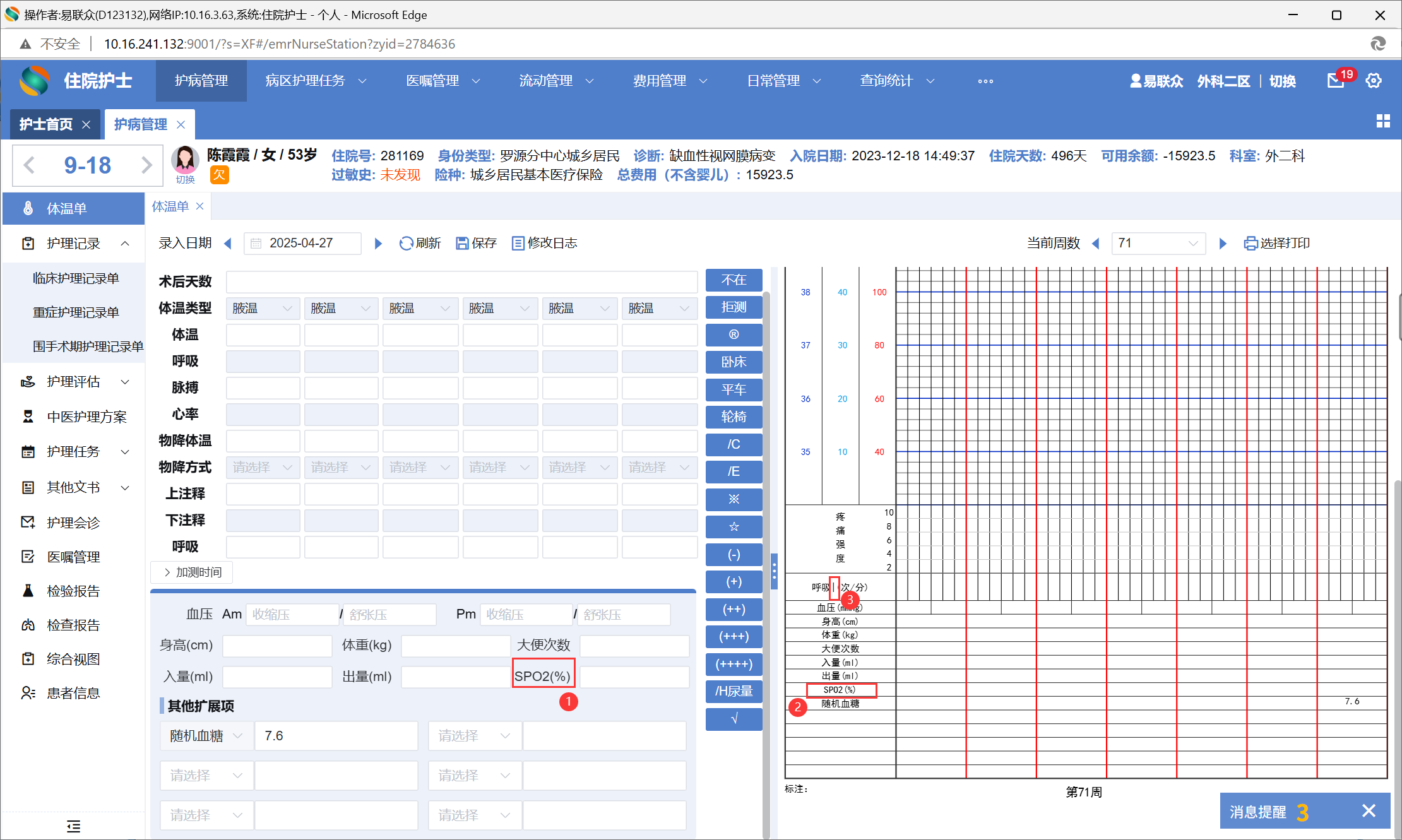
Task: Click the 卧床 quick-entry button
Action: [734, 362]
